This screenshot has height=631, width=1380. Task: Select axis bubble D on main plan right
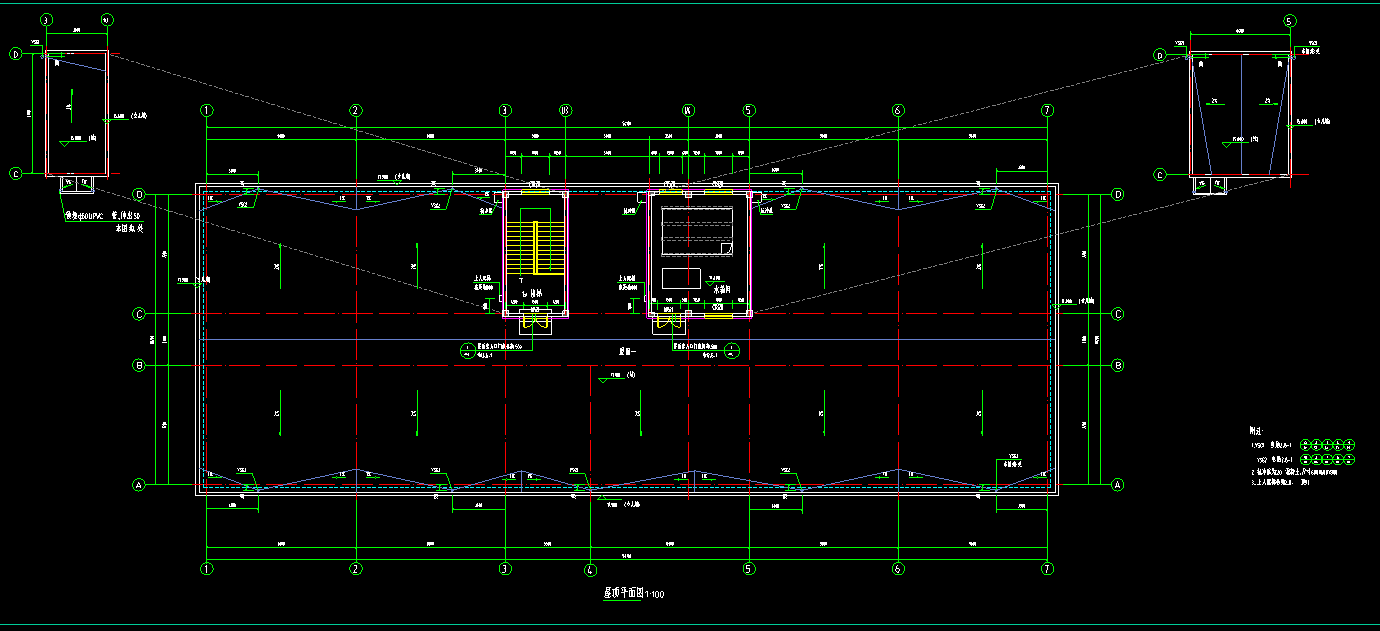coord(1118,194)
